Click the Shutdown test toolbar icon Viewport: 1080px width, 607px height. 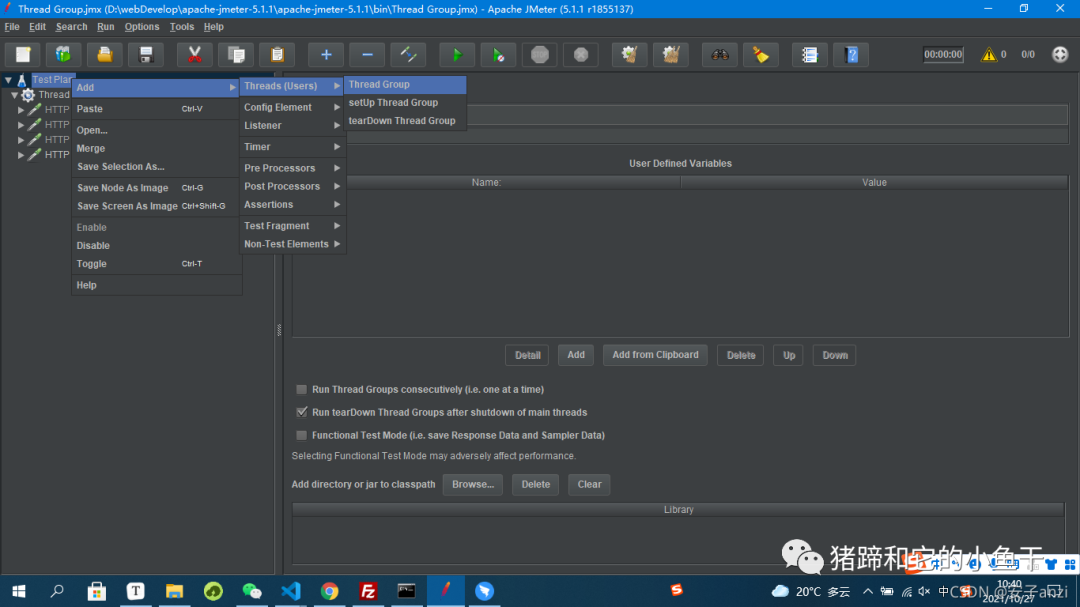581,54
